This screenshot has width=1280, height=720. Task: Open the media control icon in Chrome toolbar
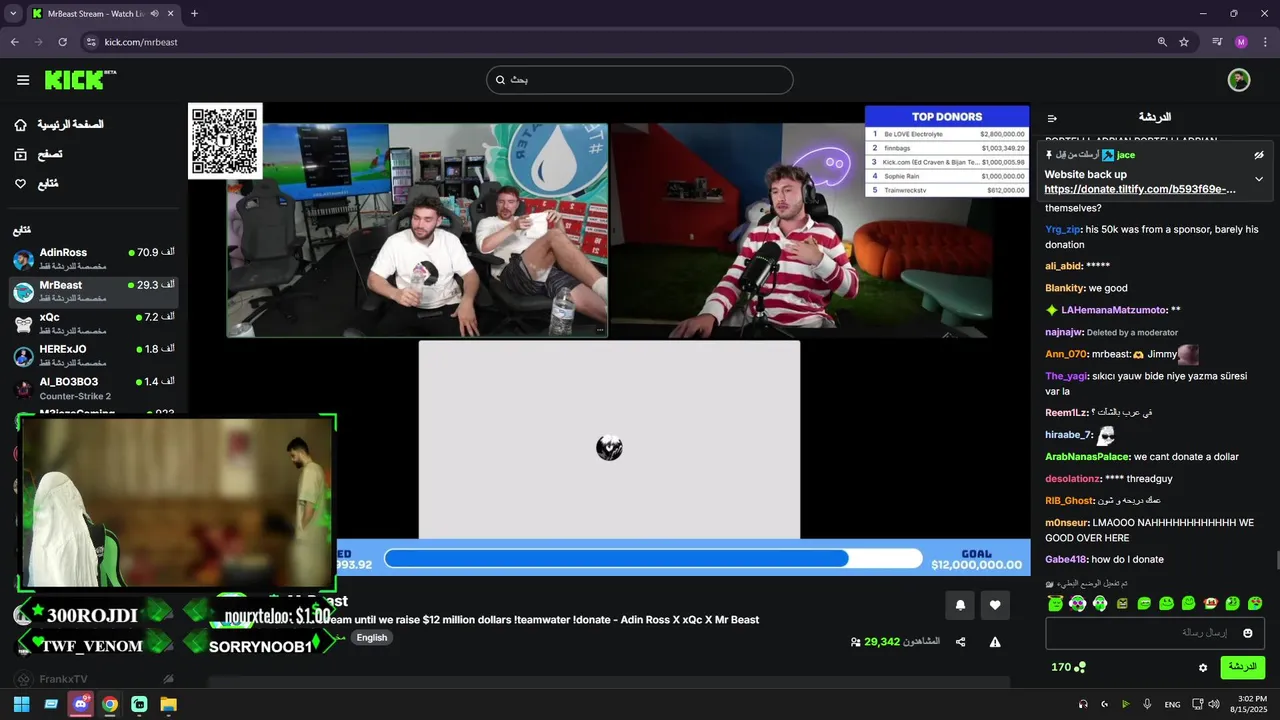coord(1217,42)
